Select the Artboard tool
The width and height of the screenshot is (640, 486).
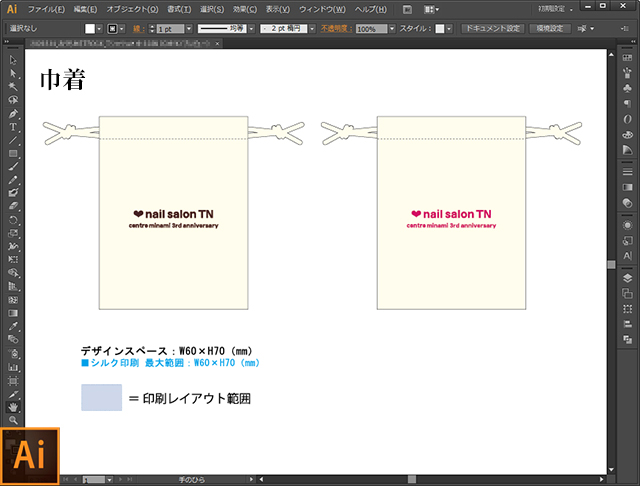pos(13,381)
